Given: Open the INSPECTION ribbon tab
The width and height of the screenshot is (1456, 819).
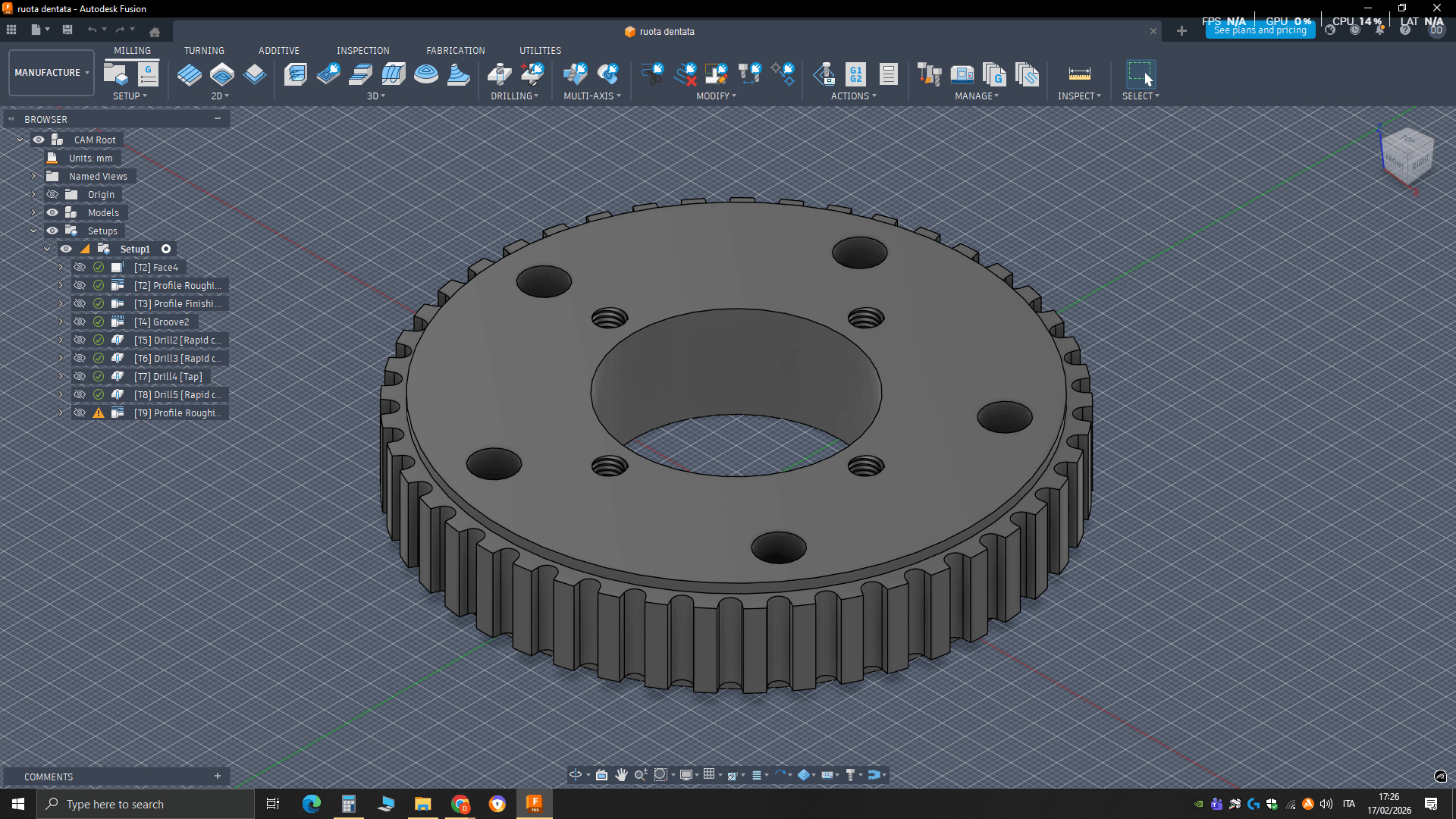Looking at the screenshot, I should pyautogui.click(x=362, y=51).
